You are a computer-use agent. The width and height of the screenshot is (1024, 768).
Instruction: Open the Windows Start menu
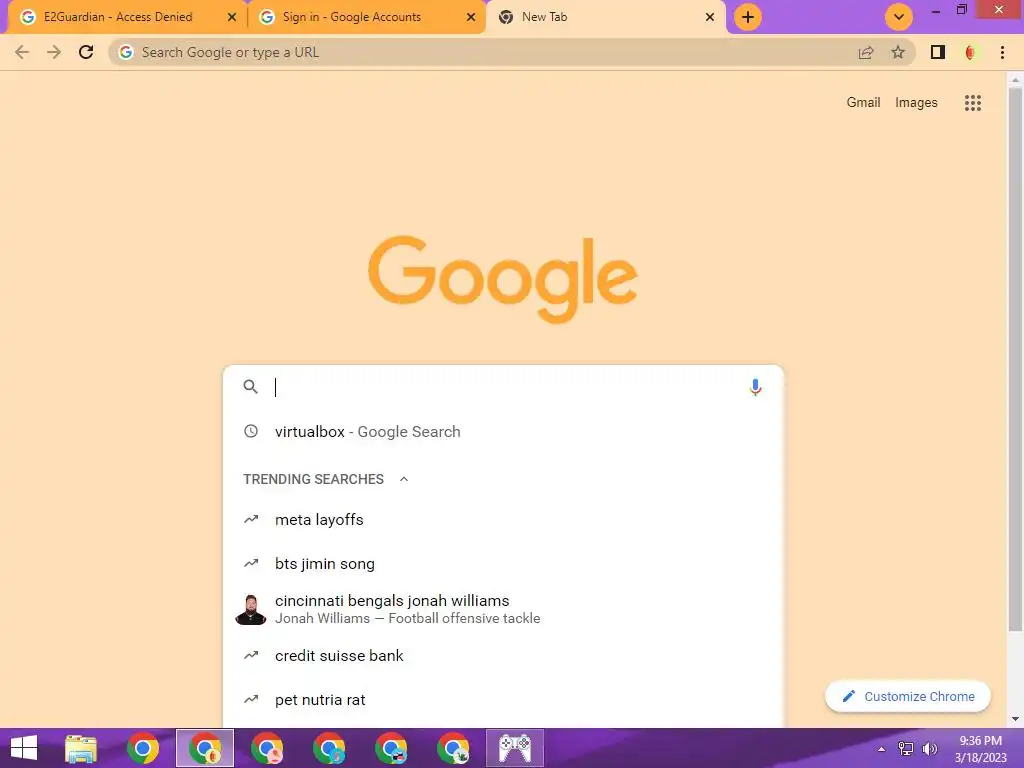(24, 748)
